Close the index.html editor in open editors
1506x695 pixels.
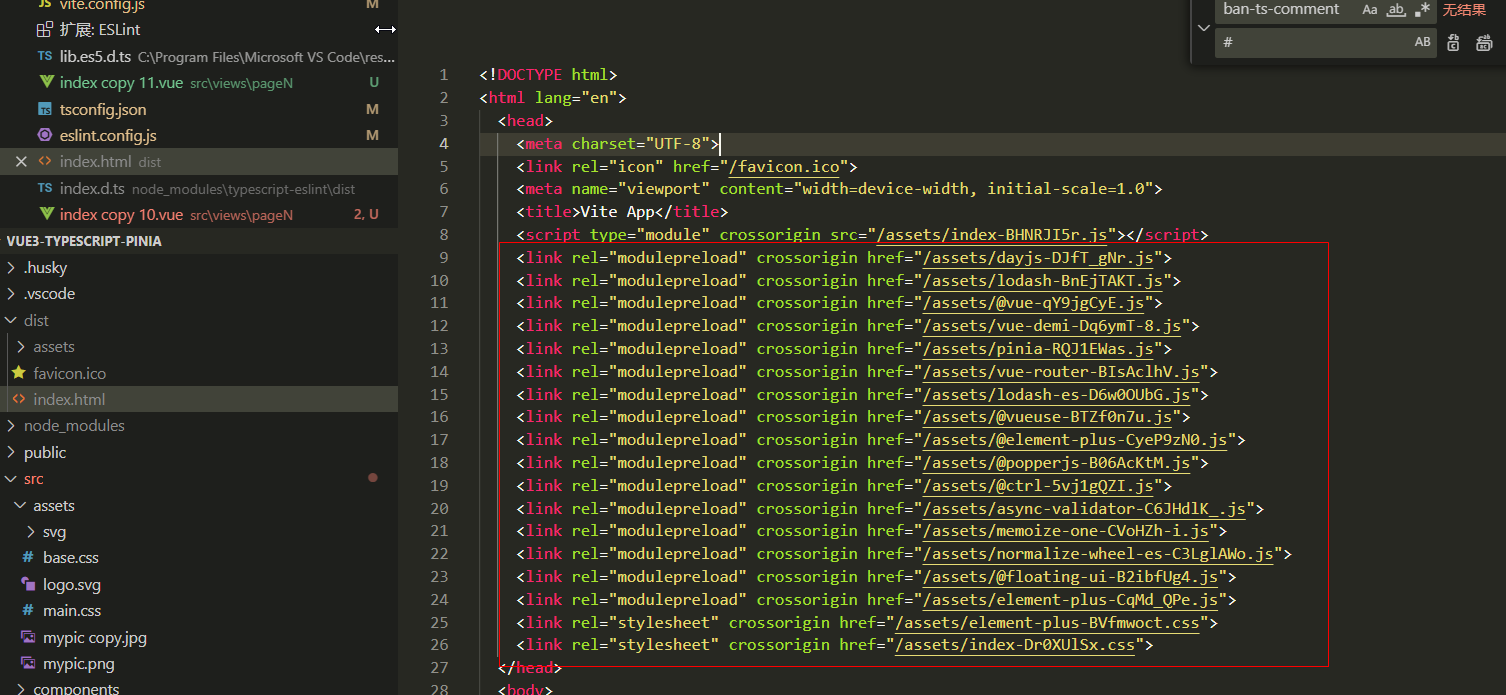[21, 161]
